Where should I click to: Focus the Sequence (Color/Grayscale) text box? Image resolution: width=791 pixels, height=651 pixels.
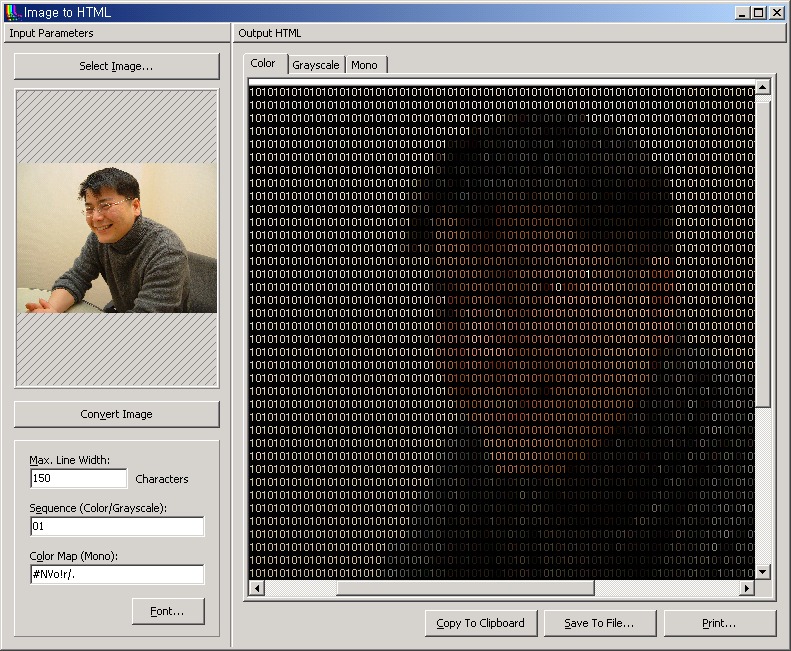[116, 526]
